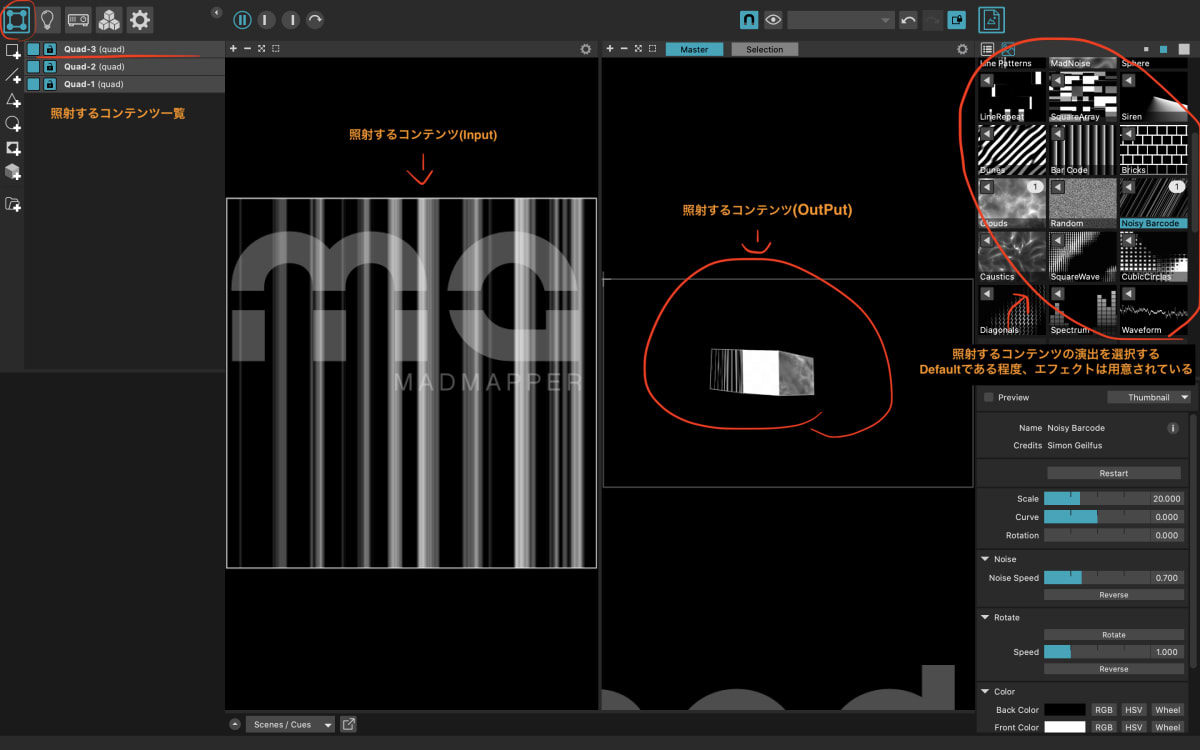Click the redo arrow
The image size is (1200, 750).
click(932, 20)
